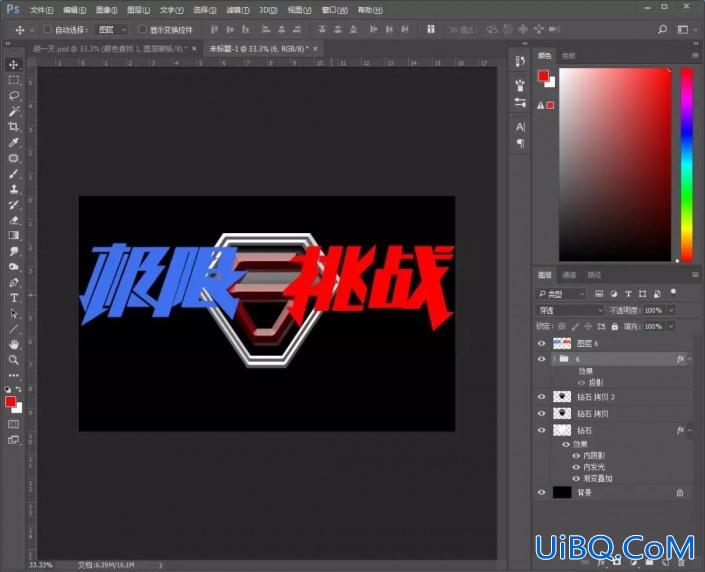Filter layers by type layer icon

(628, 294)
